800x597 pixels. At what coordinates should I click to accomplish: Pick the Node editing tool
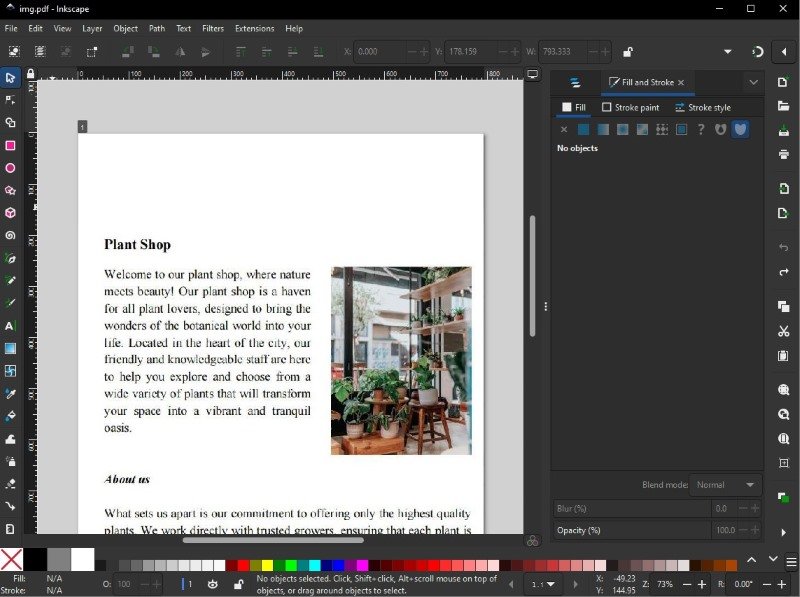click(x=10, y=100)
